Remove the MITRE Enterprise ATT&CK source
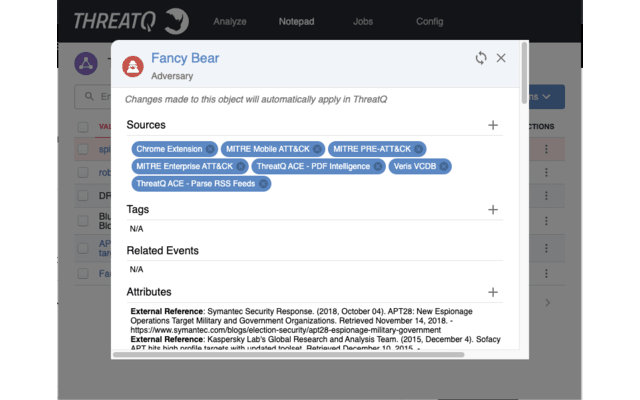Screen dimensions: 640x400 (x=241, y=166)
